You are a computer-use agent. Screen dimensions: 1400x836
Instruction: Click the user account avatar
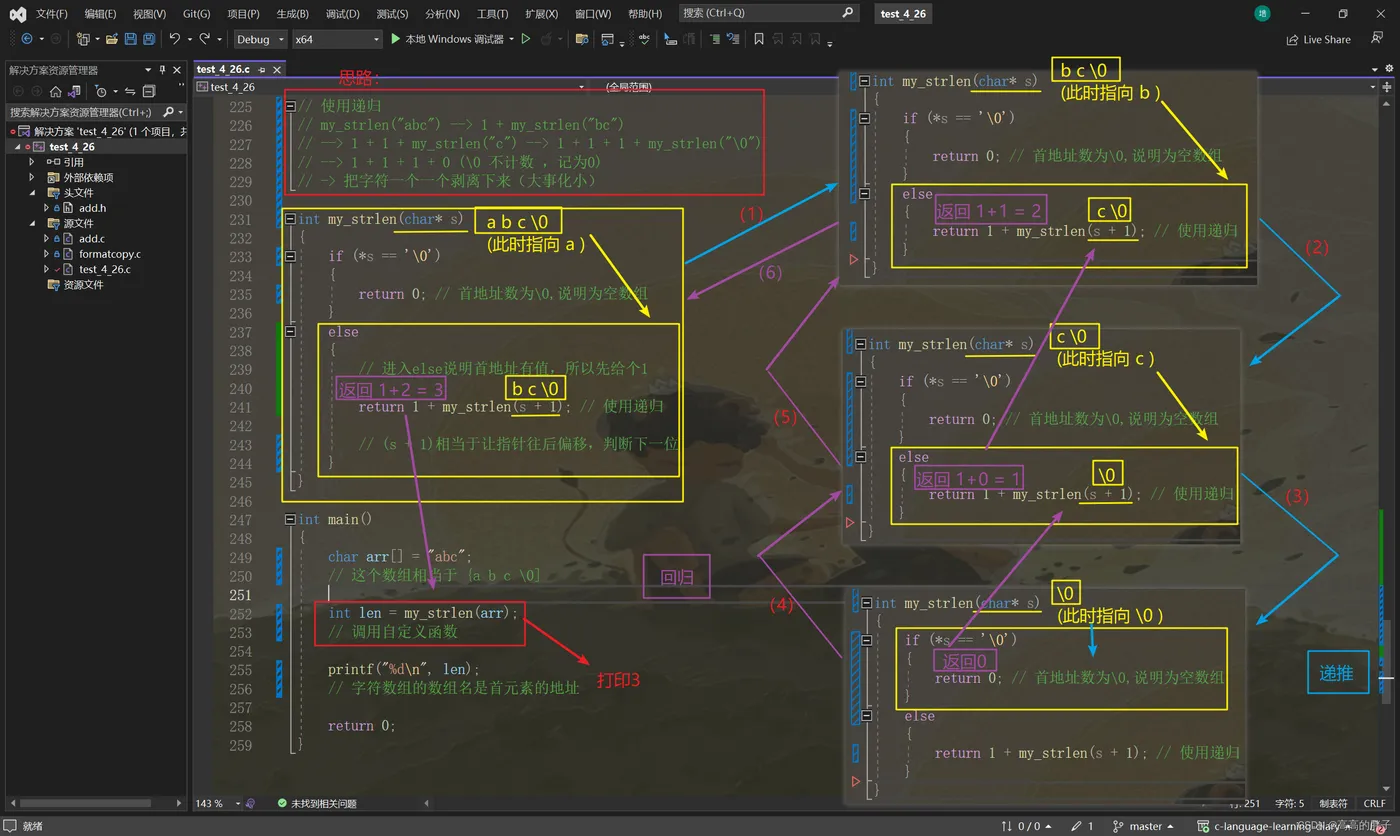(1263, 13)
